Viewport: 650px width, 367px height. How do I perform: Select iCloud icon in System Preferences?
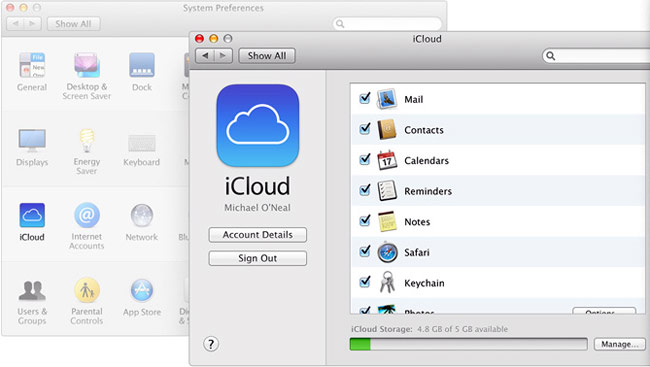32,222
